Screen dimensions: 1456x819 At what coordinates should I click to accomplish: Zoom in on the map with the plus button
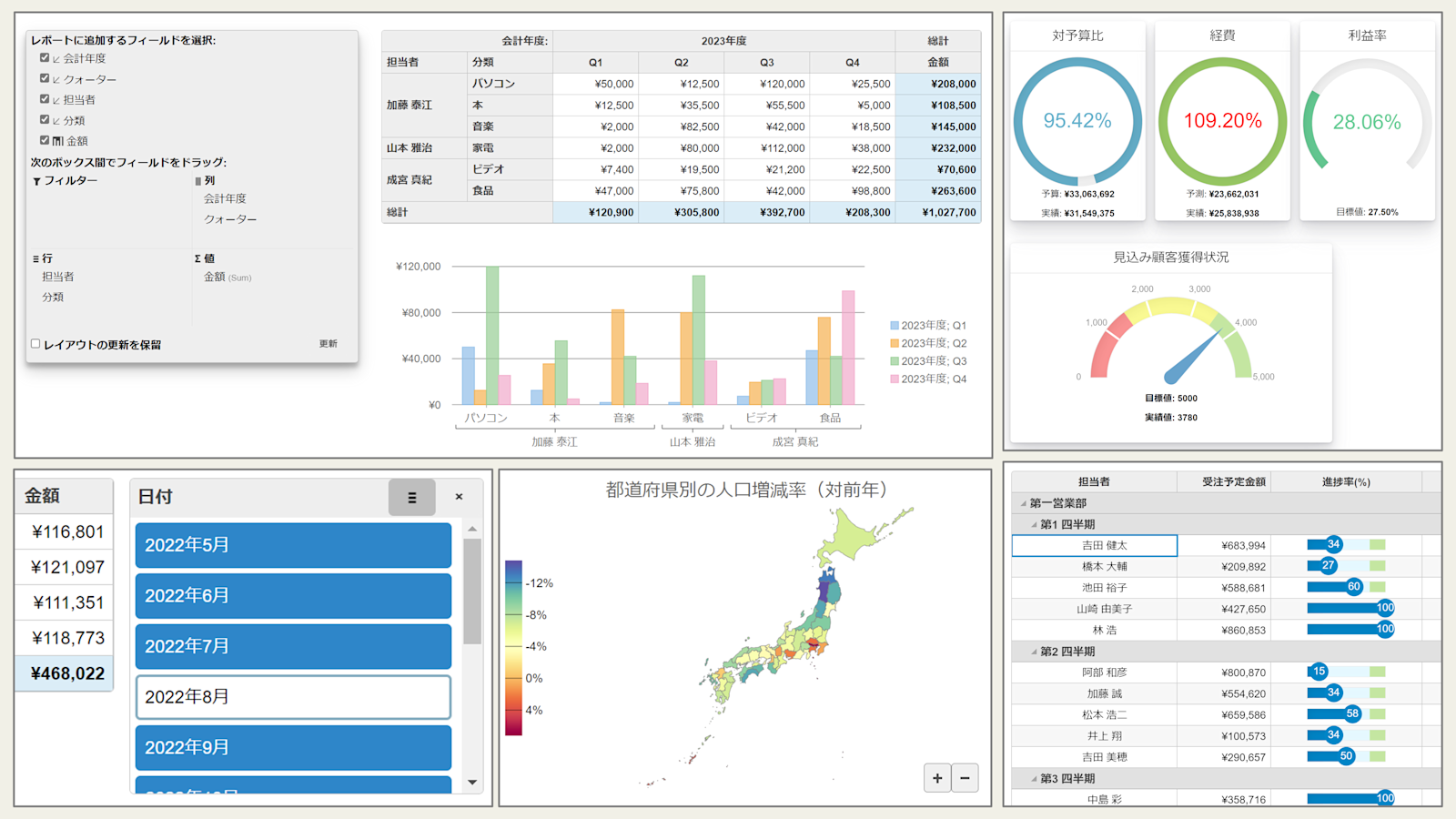(x=937, y=778)
